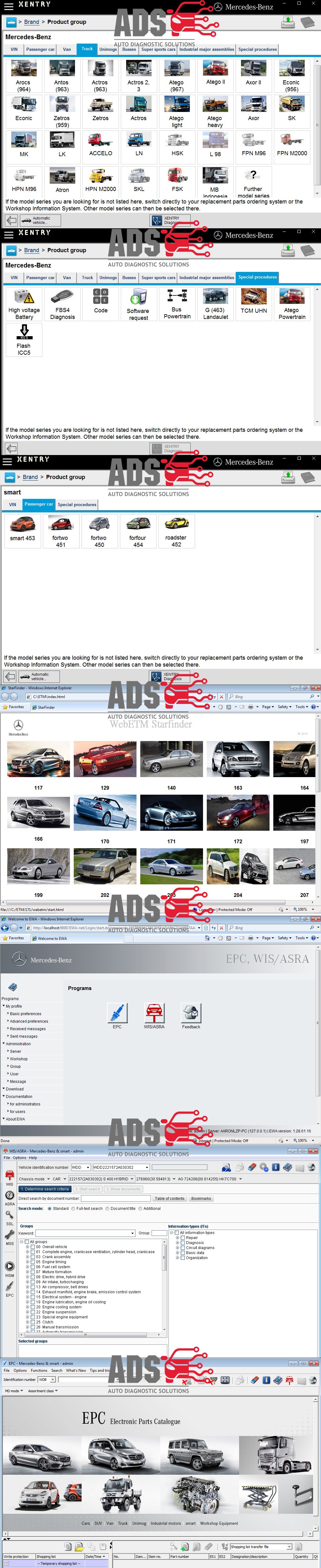This screenshot has width=321, height=1568.
Task: Click the horizontal scrollbar in Groups list
Action: tap(85, 1334)
